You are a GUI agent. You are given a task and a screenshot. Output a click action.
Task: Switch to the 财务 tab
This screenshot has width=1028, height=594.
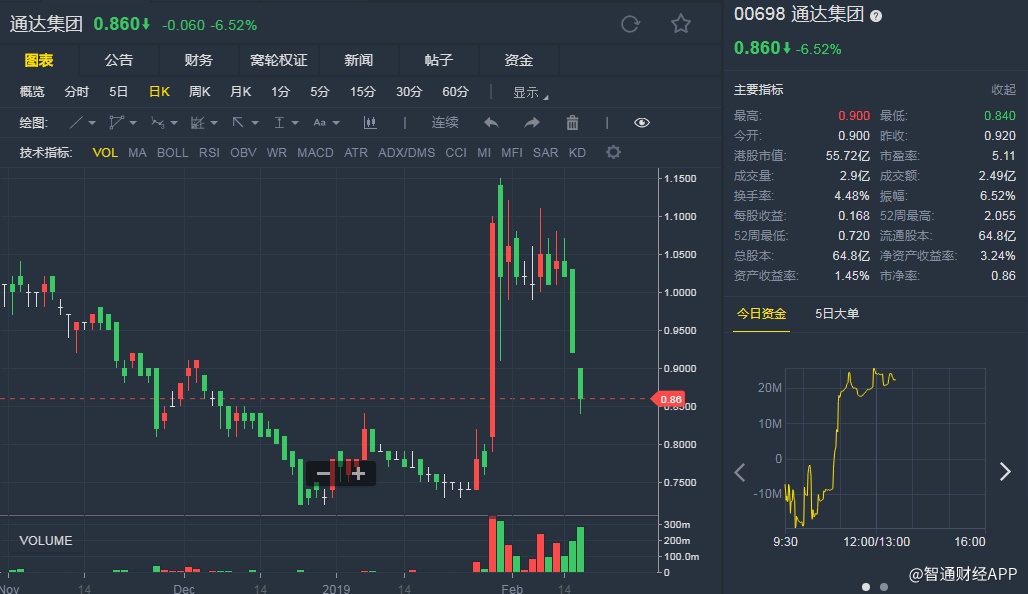[x=199, y=60]
